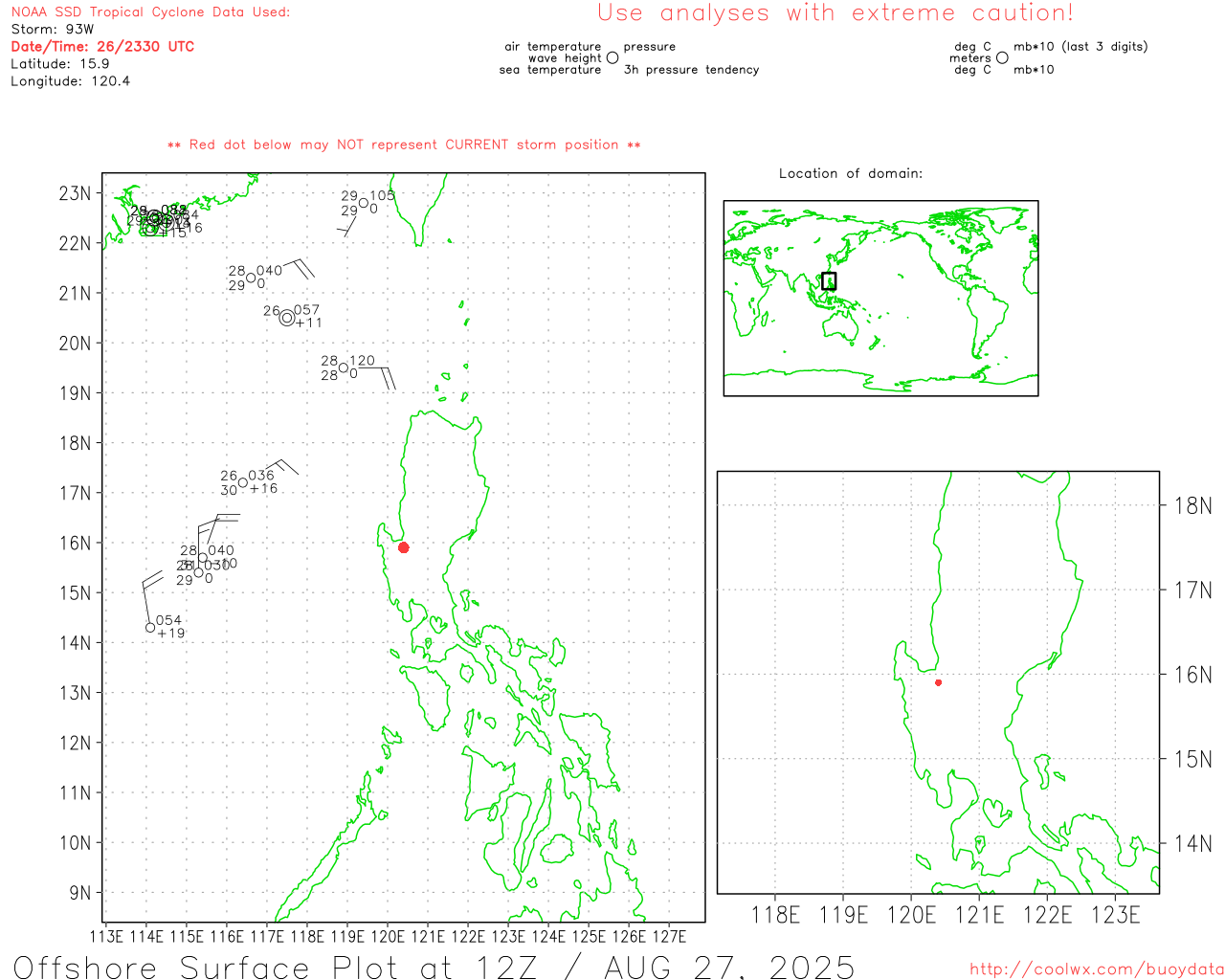Click the 23N latitude label

point(75,193)
